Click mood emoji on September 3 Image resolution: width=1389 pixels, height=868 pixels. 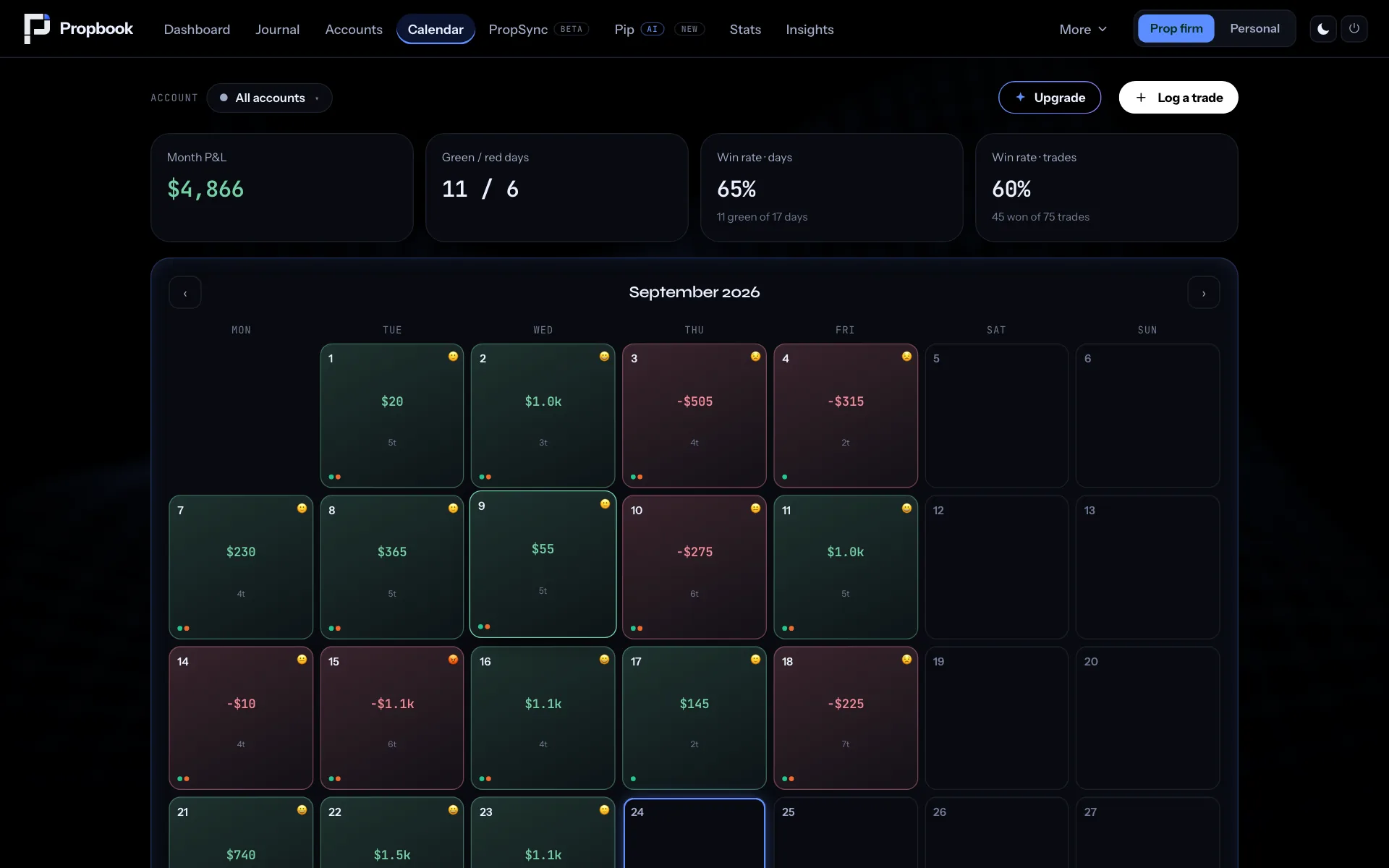(755, 357)
